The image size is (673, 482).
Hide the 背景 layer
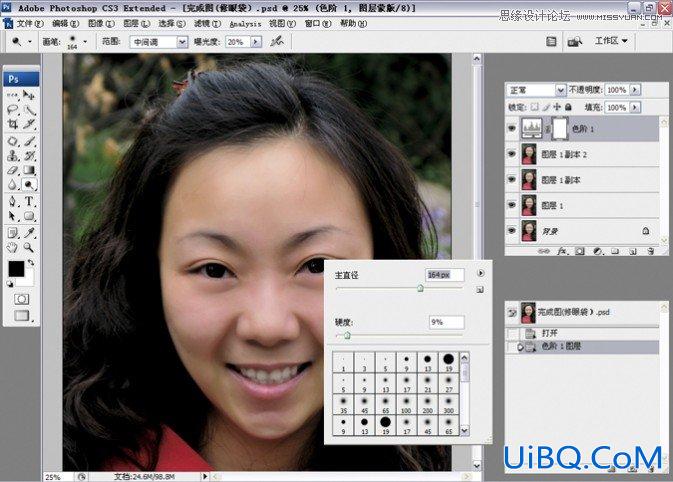point(512,230)
